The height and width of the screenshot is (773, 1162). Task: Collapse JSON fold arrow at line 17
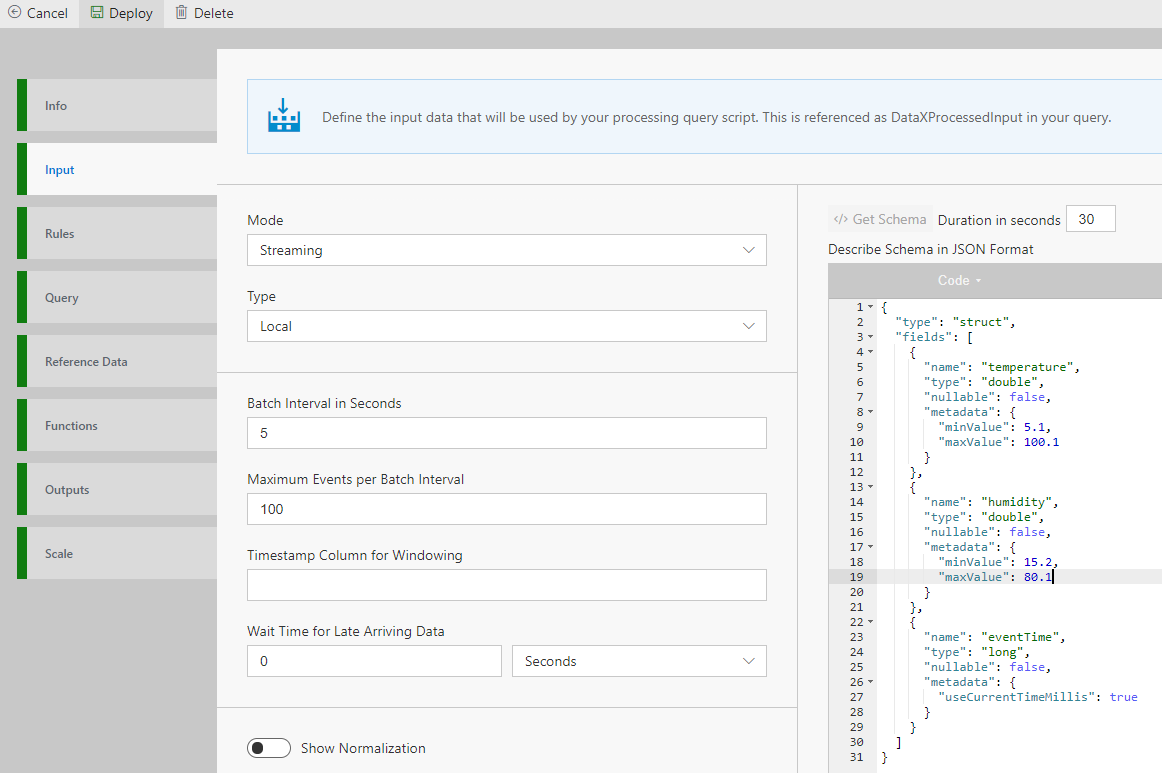(871, 547)
